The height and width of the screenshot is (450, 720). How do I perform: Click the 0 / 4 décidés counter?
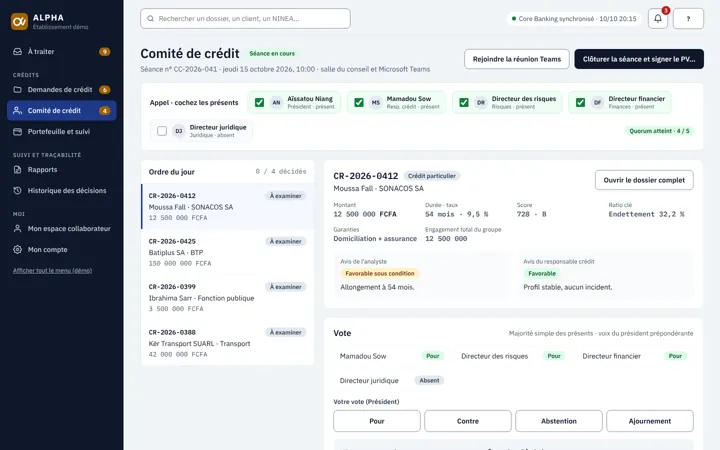pos(281,172)
